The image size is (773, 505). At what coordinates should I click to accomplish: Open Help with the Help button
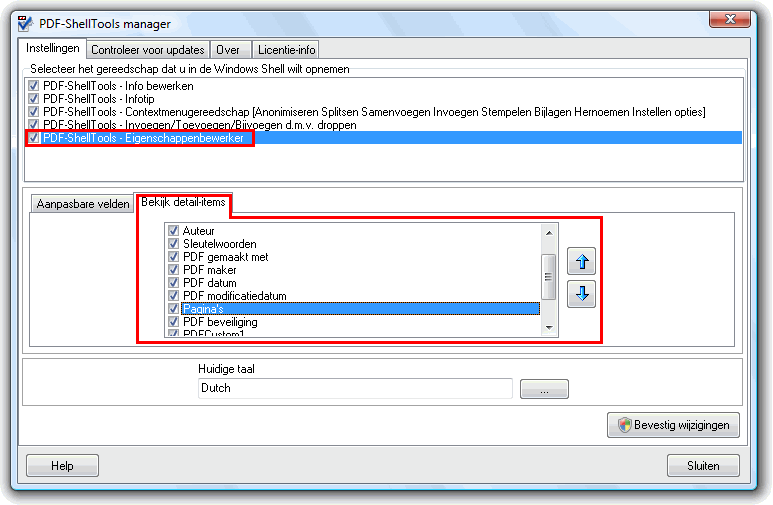click(x=62, y=465)
